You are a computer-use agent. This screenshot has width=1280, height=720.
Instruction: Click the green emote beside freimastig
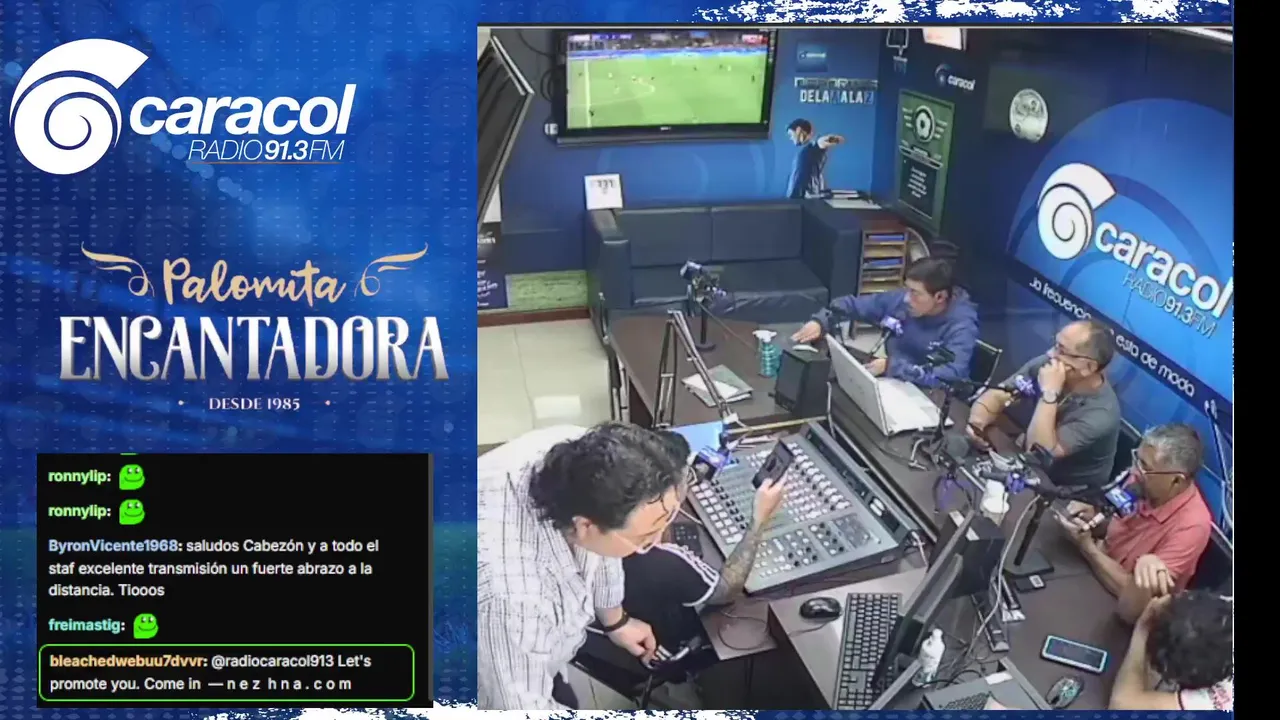[146, 626]
